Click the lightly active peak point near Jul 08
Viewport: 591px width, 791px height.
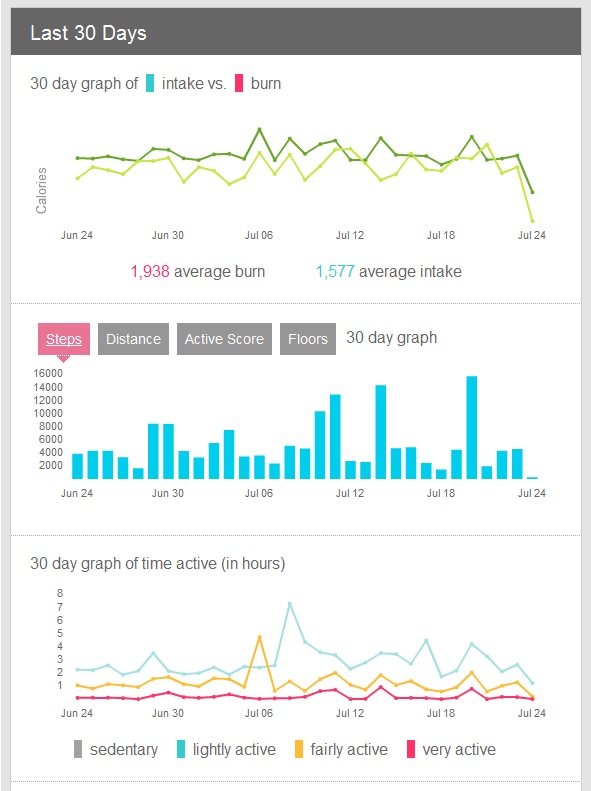tap(289, 603)
